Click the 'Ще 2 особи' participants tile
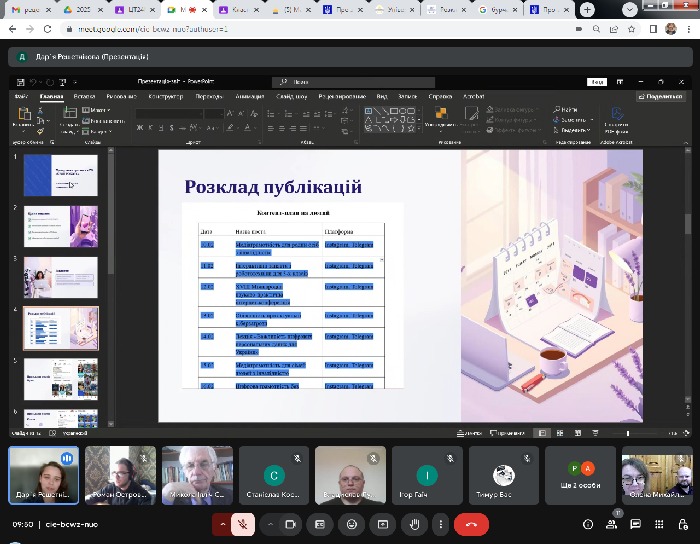 tap(581, 474)
